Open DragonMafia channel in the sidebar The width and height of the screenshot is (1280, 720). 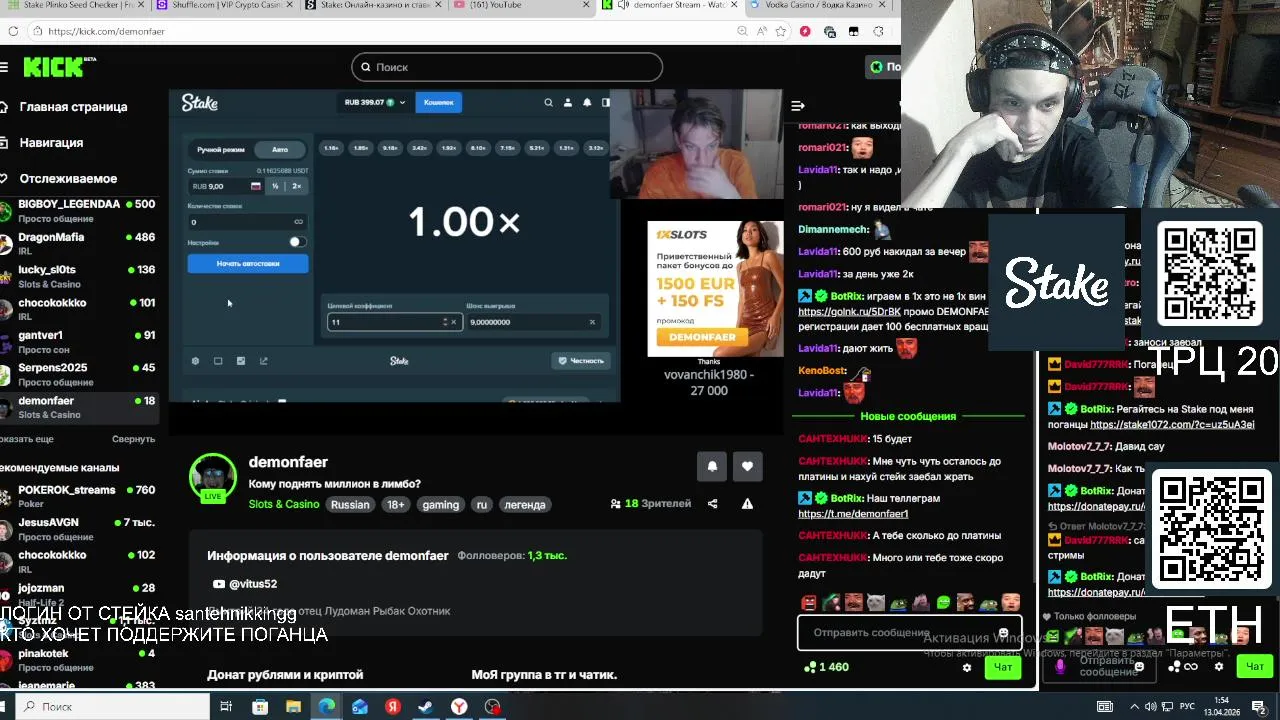[80, 243]
